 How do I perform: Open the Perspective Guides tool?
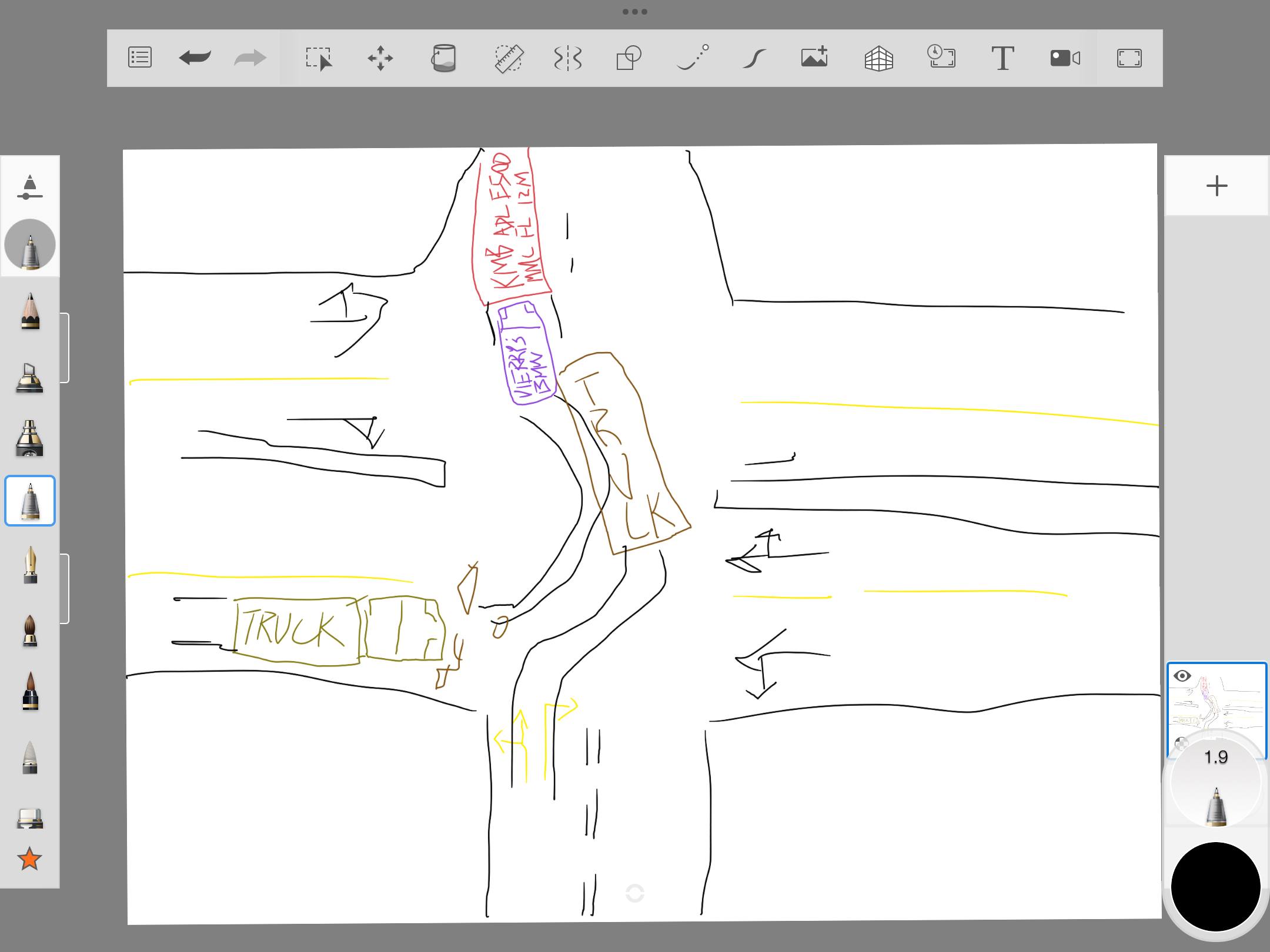tap(878, 58)
